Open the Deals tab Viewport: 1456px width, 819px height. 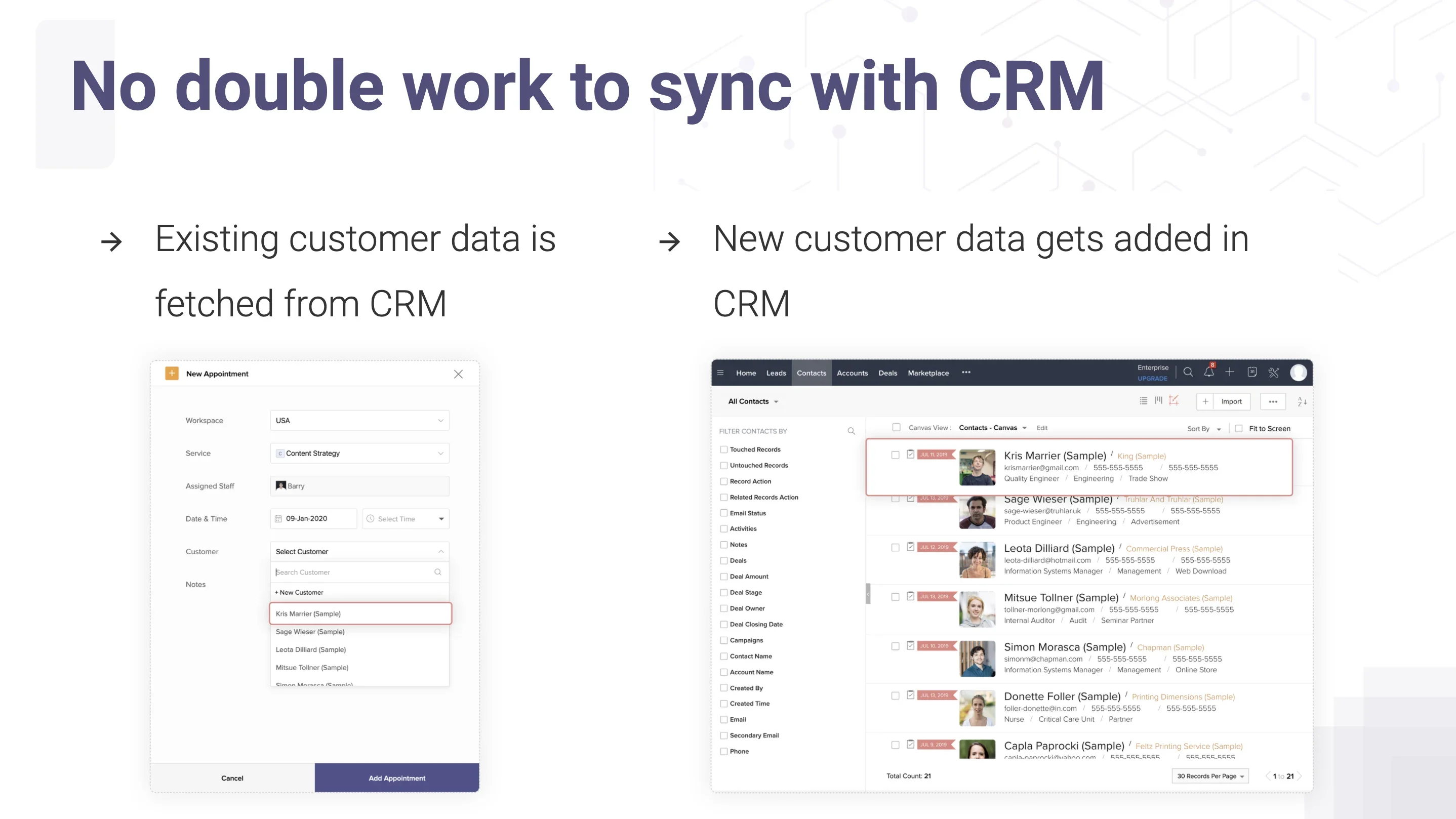[x=887, y=373]
